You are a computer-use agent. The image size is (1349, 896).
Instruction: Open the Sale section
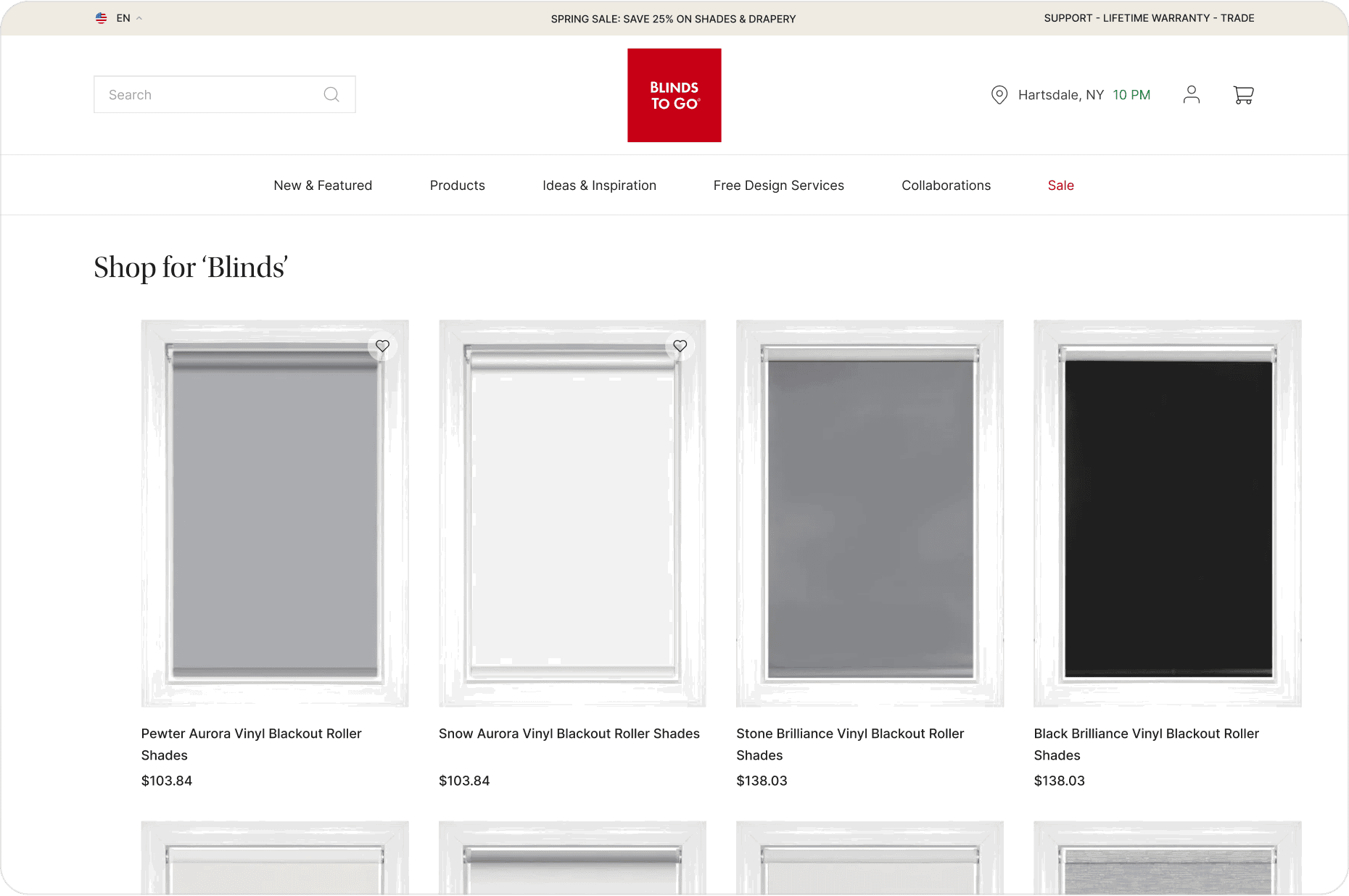tap(1060, 186)
